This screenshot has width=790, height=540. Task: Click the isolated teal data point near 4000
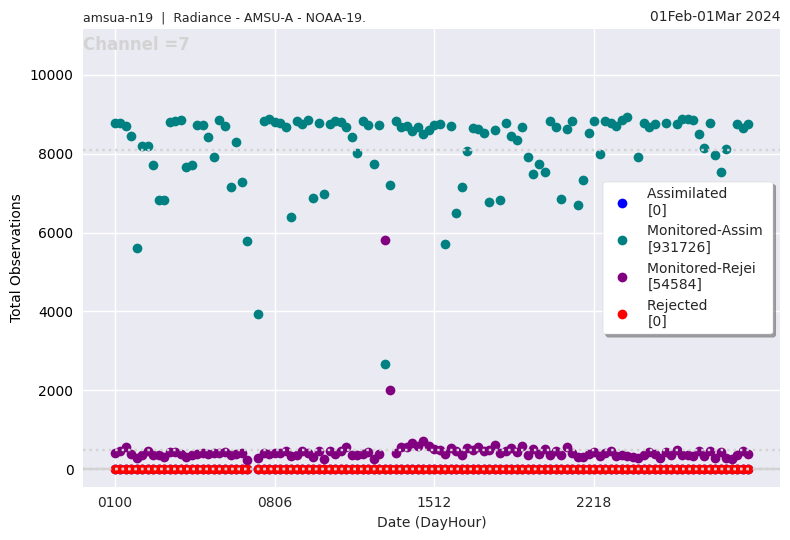point(258,314)
